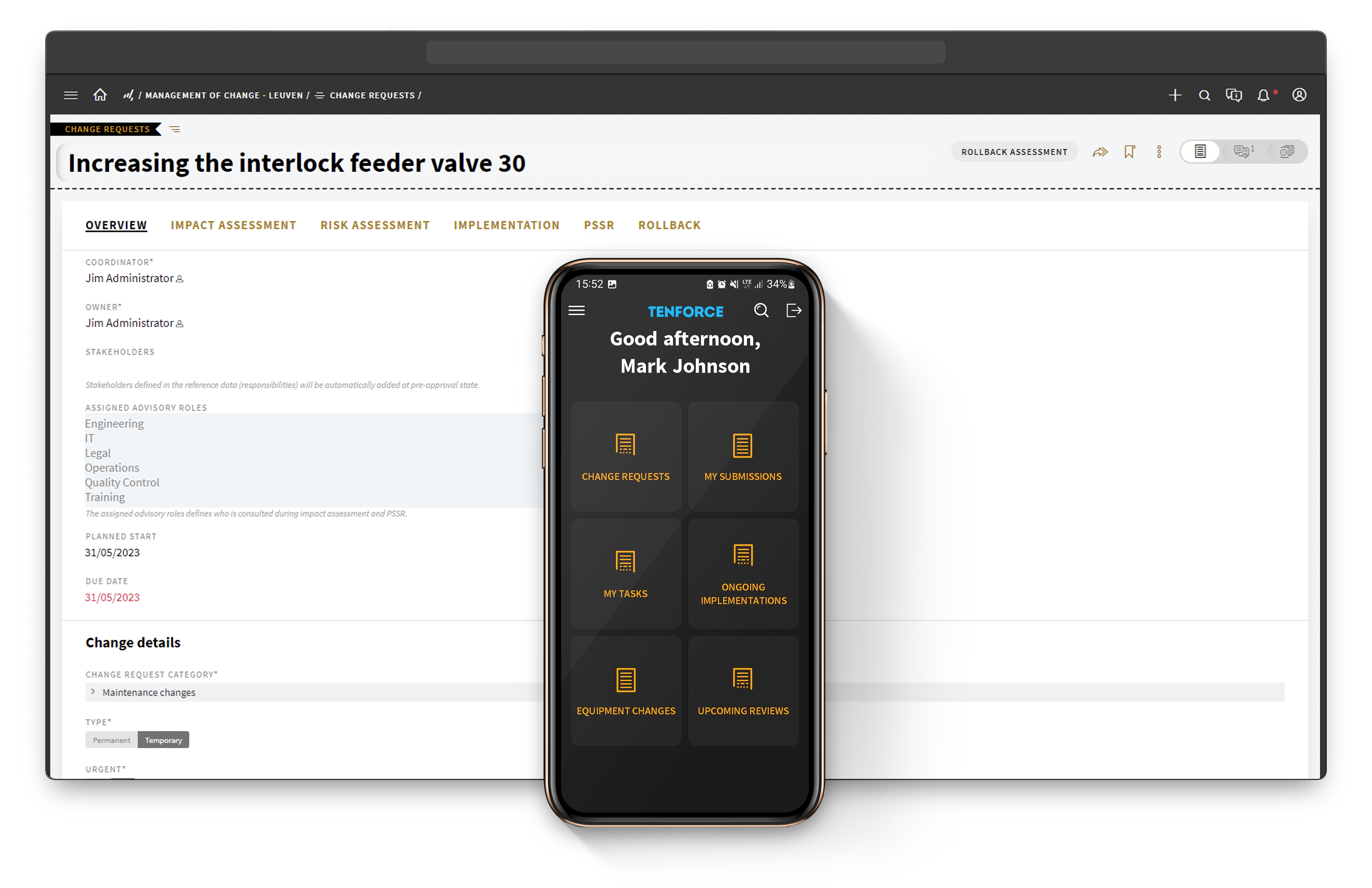This screenshot has width=1372, height=888.
Task: Bookmark this change request
Action: (1129, 152)
